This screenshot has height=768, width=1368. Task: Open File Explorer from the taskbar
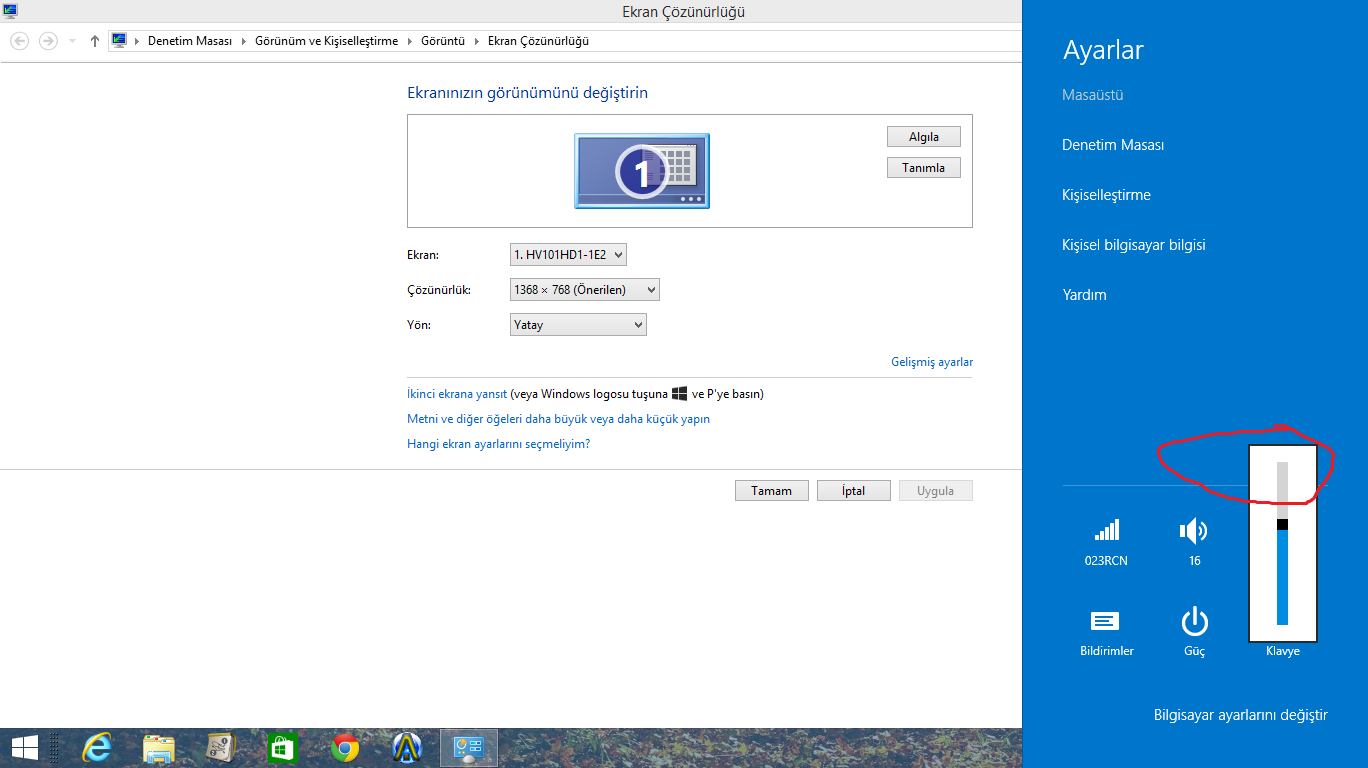click(x=159, y=747)
